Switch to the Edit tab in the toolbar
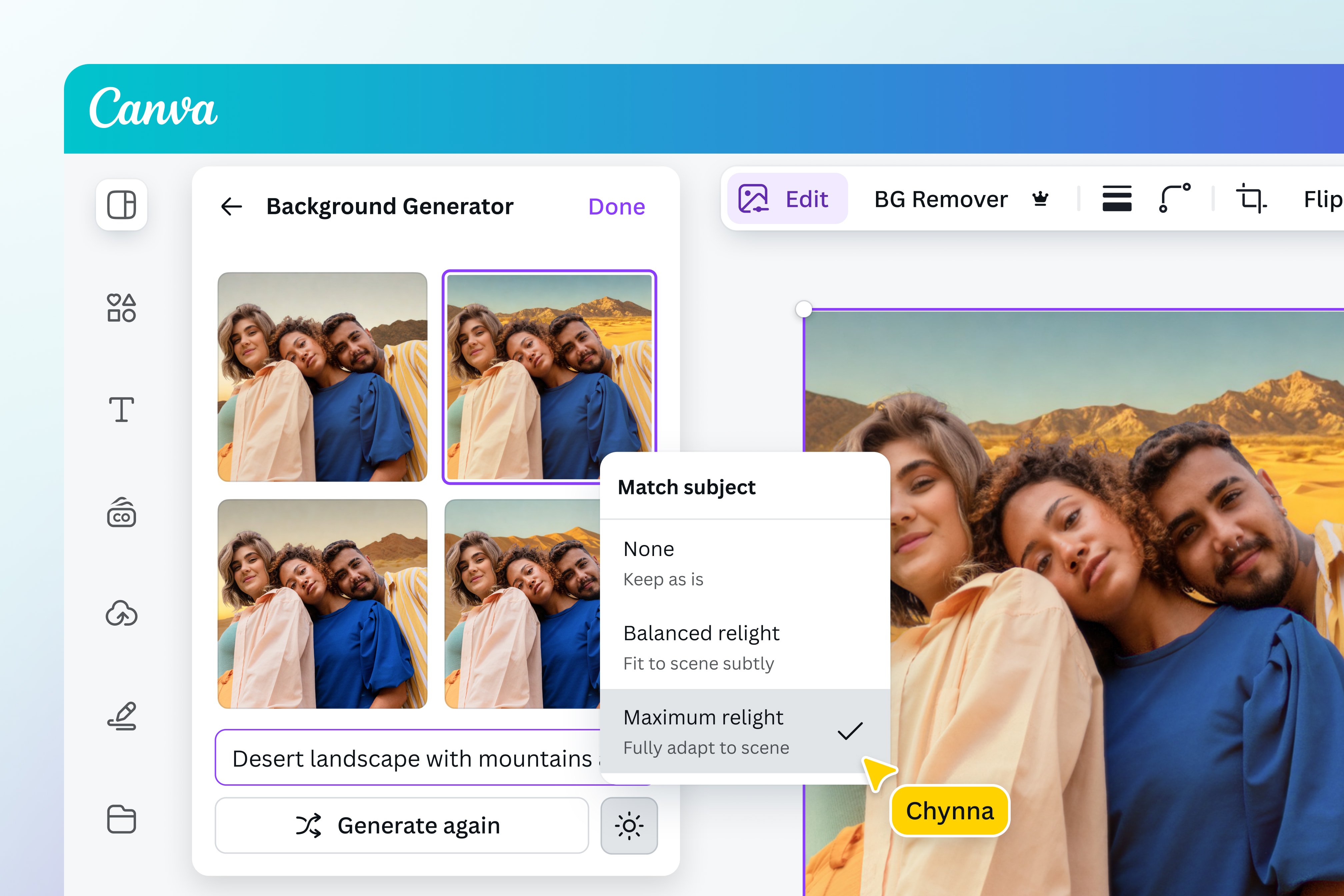 (788, 199)
